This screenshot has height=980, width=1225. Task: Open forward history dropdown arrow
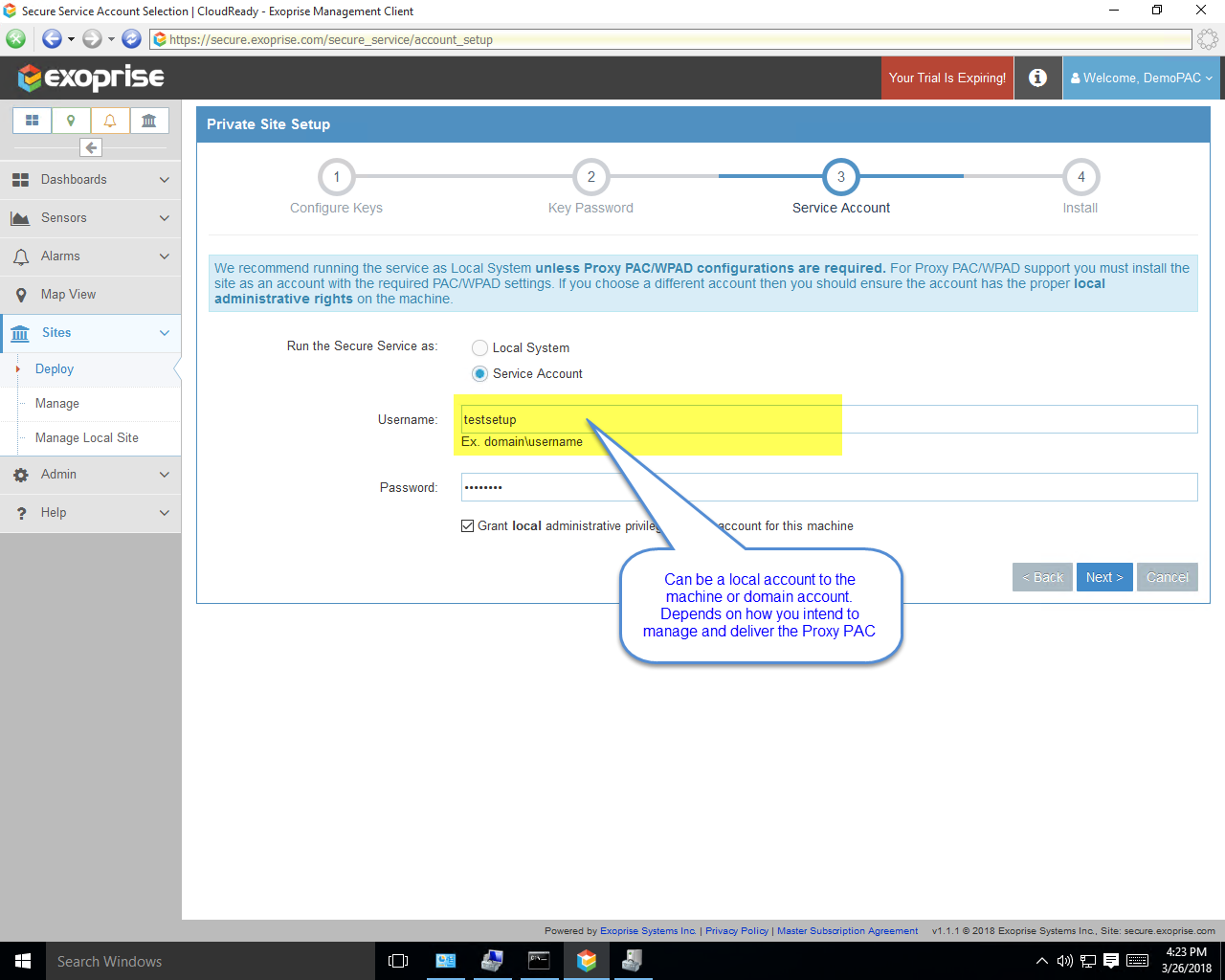coord(111,39)
